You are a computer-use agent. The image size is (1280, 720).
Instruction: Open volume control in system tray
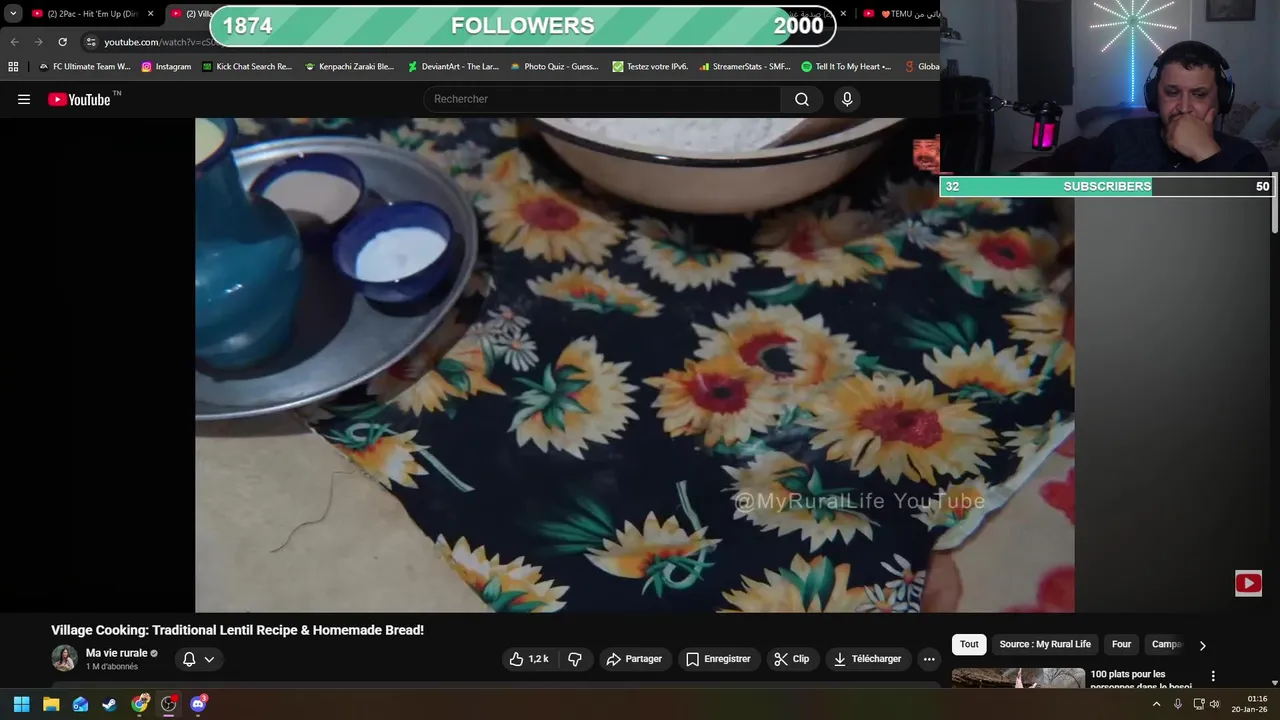click(1214, 704)
